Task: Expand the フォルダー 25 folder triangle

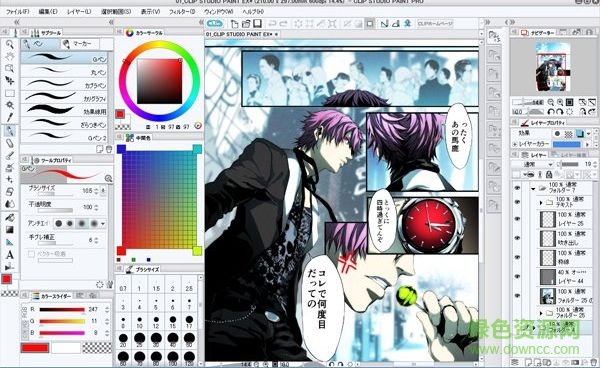Action: [541, 314]
